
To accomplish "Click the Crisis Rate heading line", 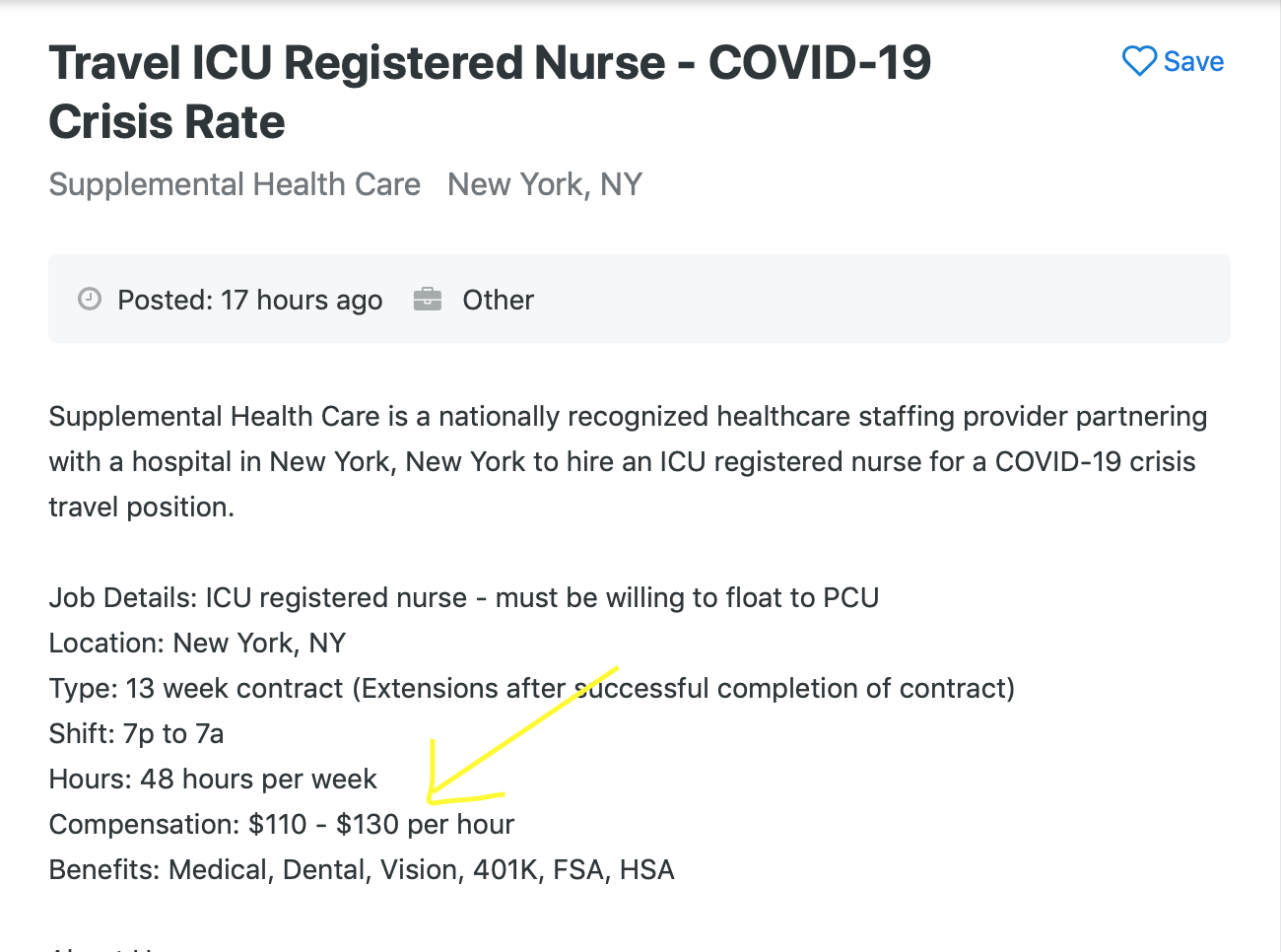I will click(168, 122).
